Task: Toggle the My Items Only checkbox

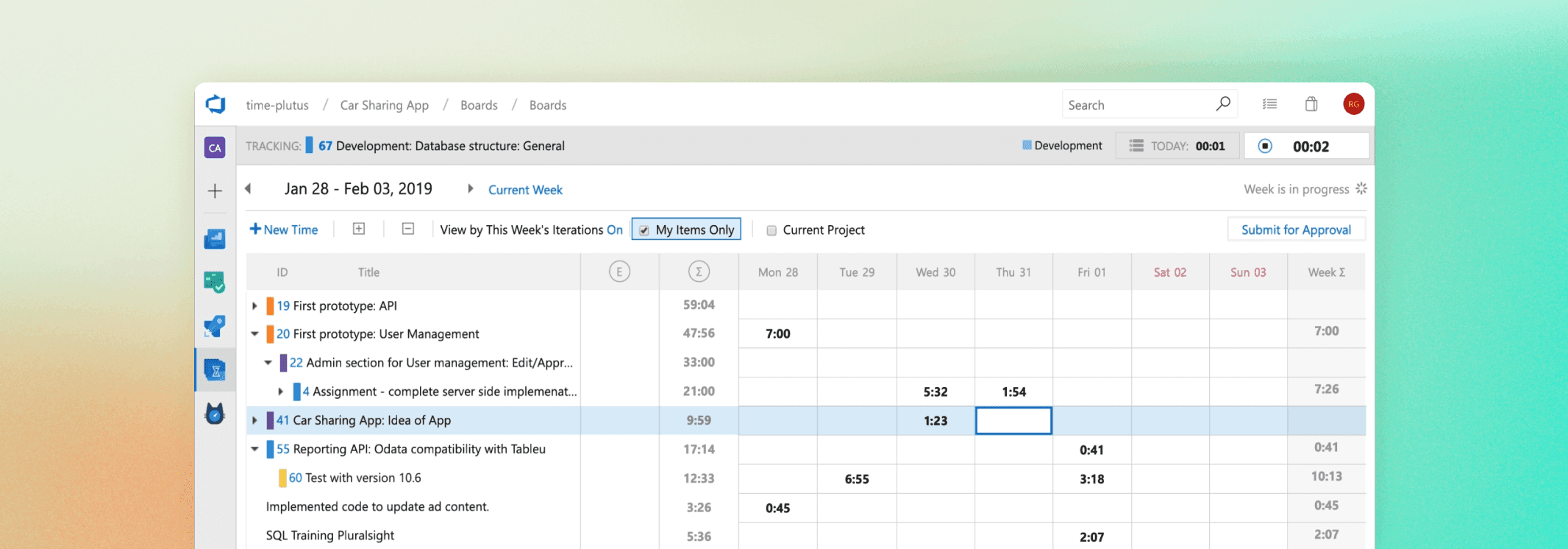Action: click(x=644, y=230)
